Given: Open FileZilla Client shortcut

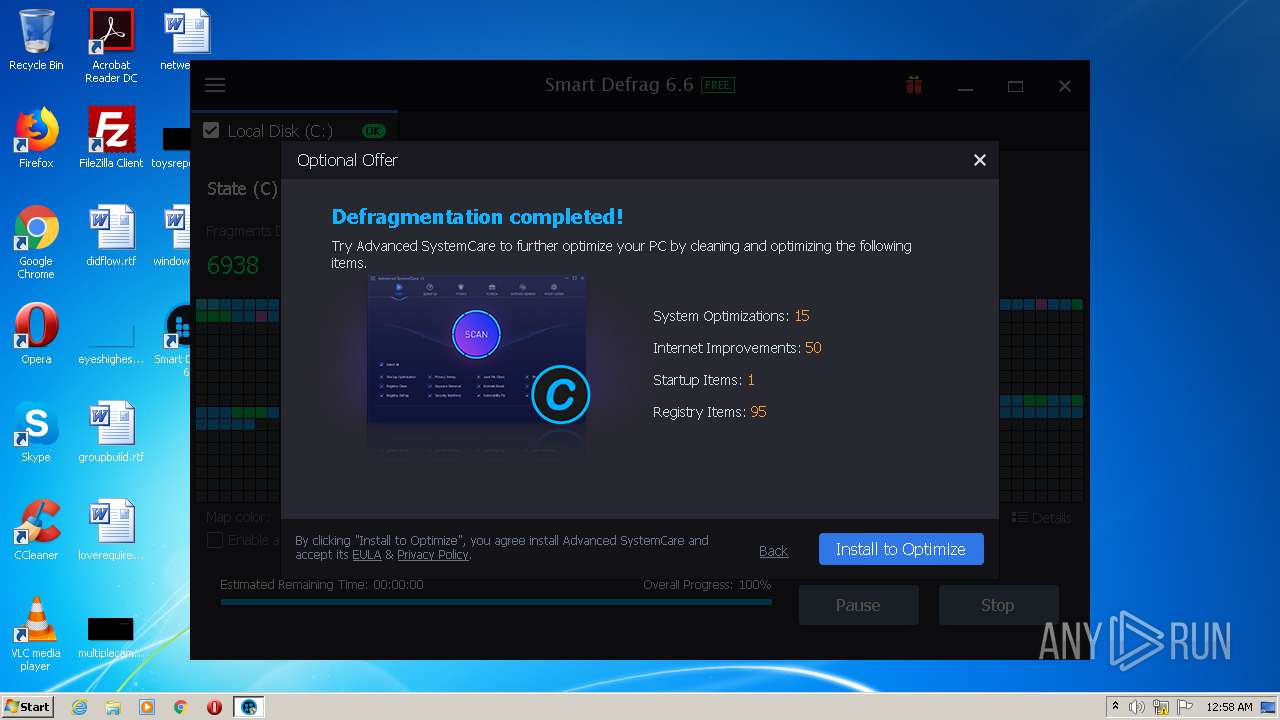Looking at the screenshot, I should pyautogui.click(x=111, y=138).
